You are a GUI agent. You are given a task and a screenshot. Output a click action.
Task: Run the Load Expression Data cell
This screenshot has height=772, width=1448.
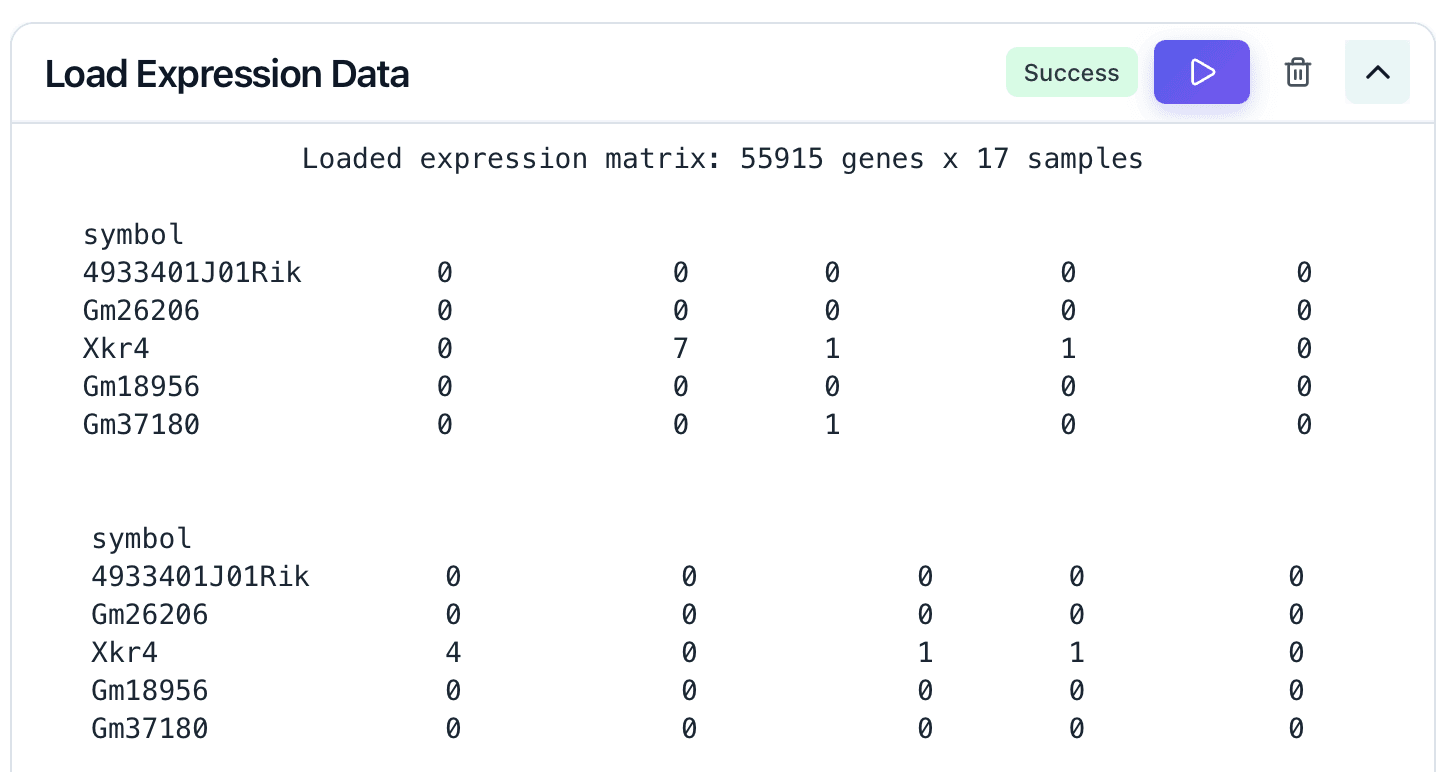(x=1201, y=72)
